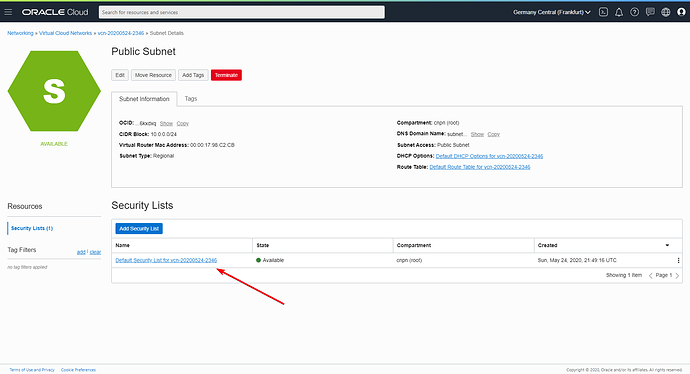
Task: Click the Oracle Cloud logo
Action: (x=55, y=12)
